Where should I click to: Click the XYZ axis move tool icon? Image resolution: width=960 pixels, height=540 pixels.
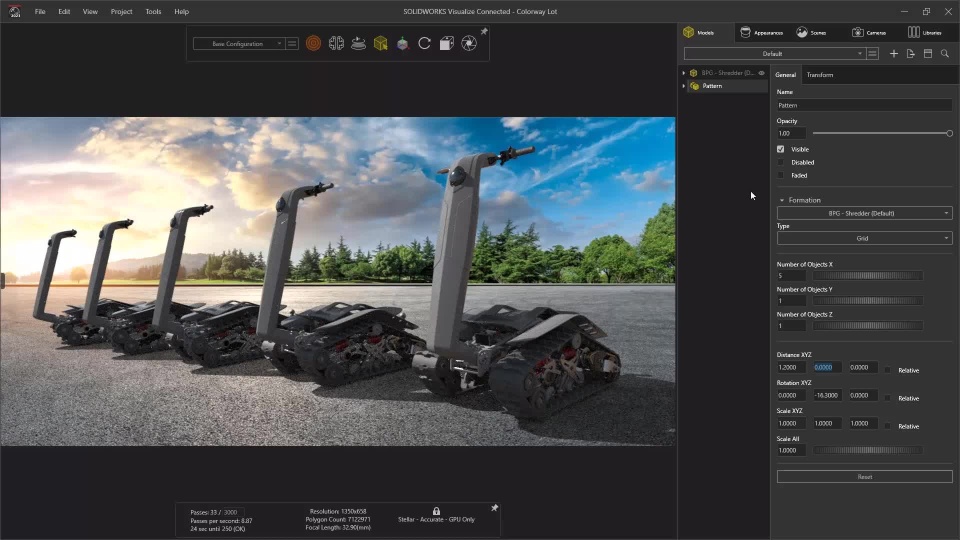(x=402, y=44)
